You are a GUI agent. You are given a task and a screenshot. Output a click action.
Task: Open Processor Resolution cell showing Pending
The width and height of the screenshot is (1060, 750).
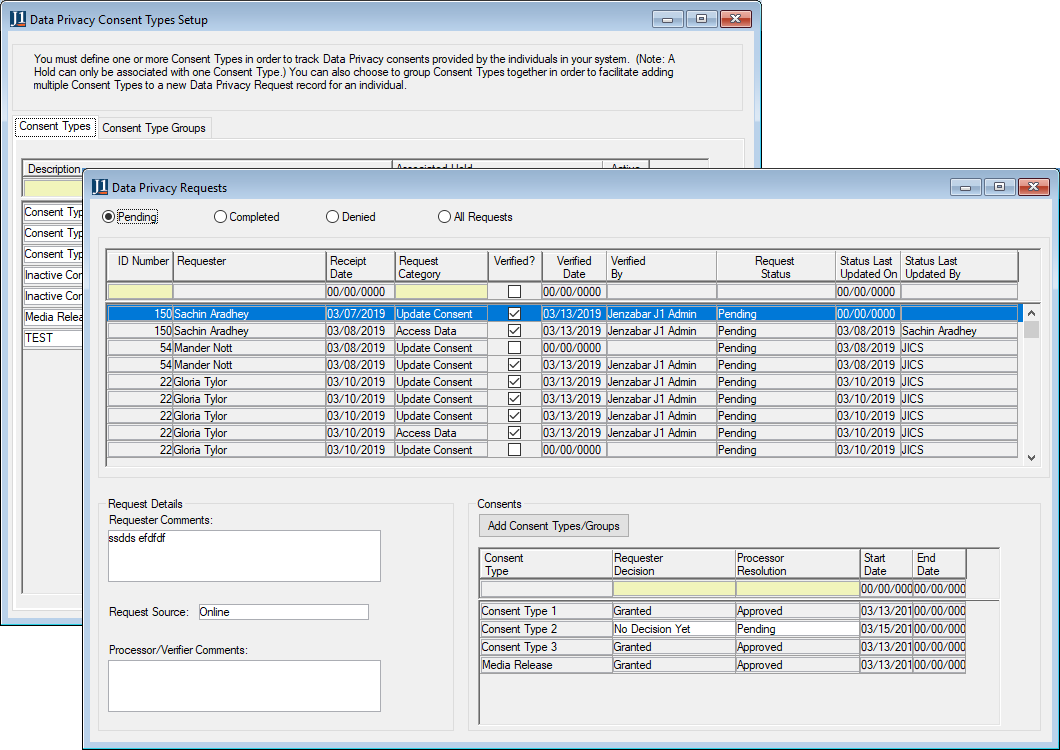(796, 629)
